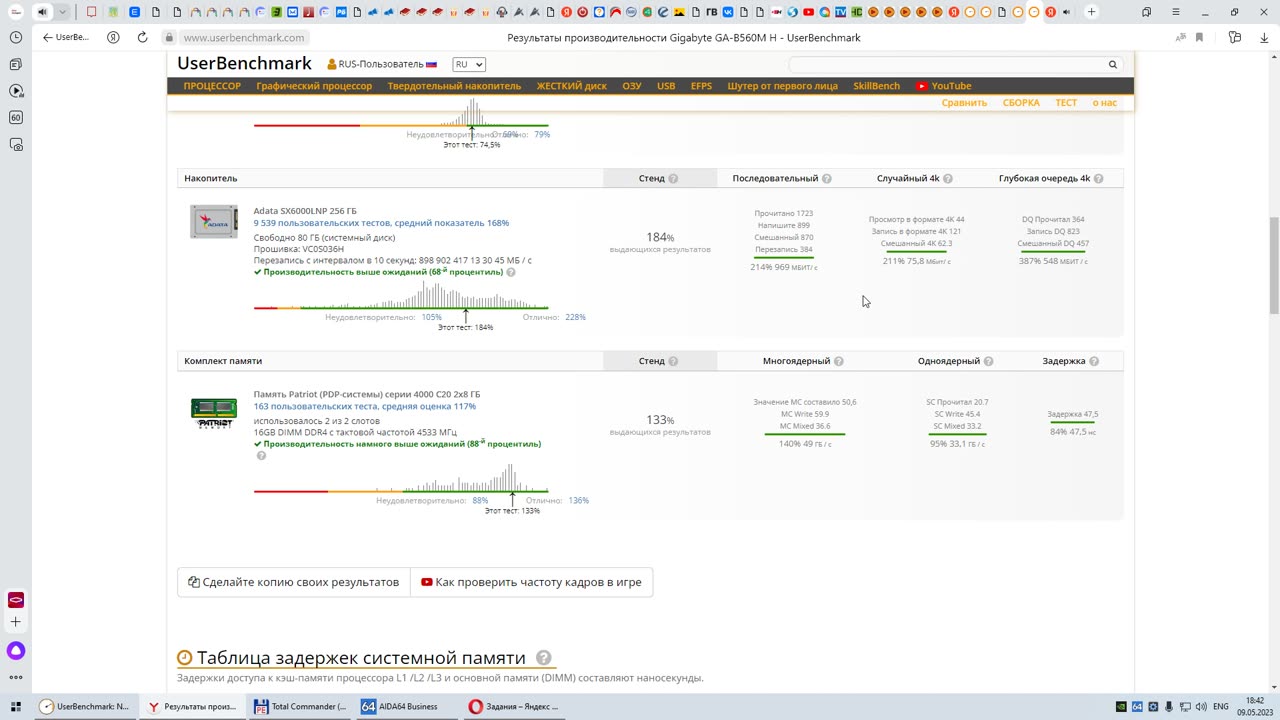Viewport: 1280px width, 720px height.
Task: Click help icon beside Глубокая очередь 4k
Action: point(1099,179)
